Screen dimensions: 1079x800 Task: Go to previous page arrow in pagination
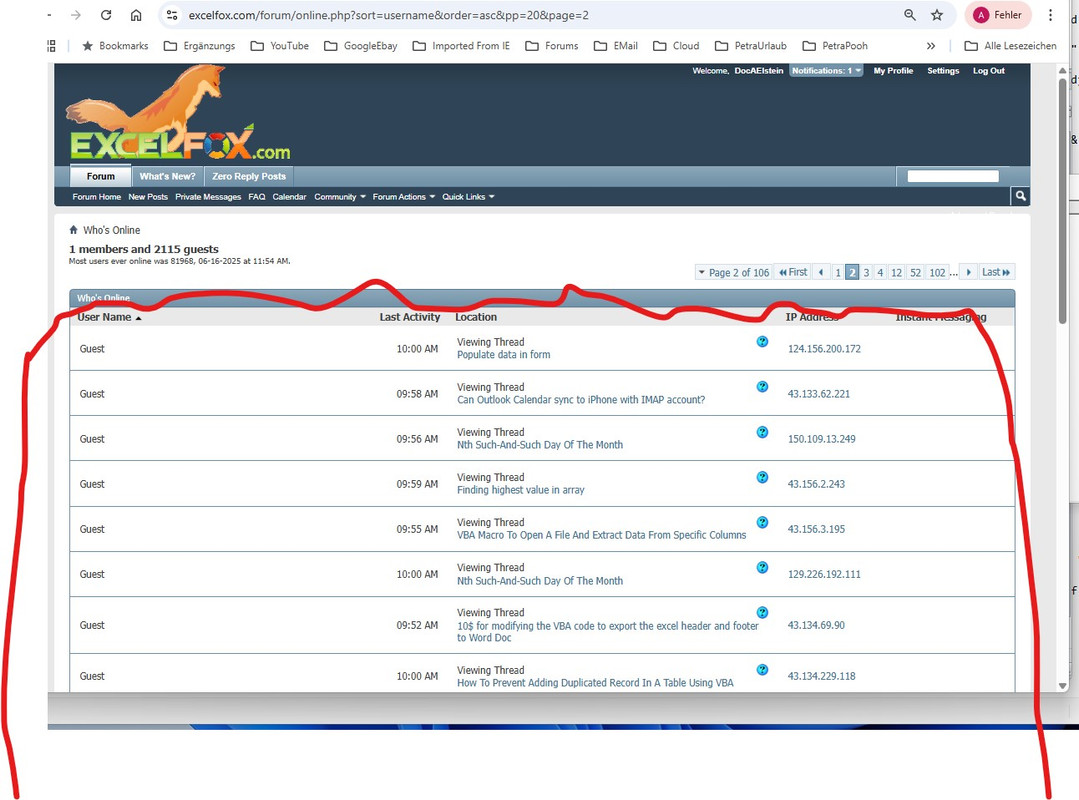tap(821, 272)
